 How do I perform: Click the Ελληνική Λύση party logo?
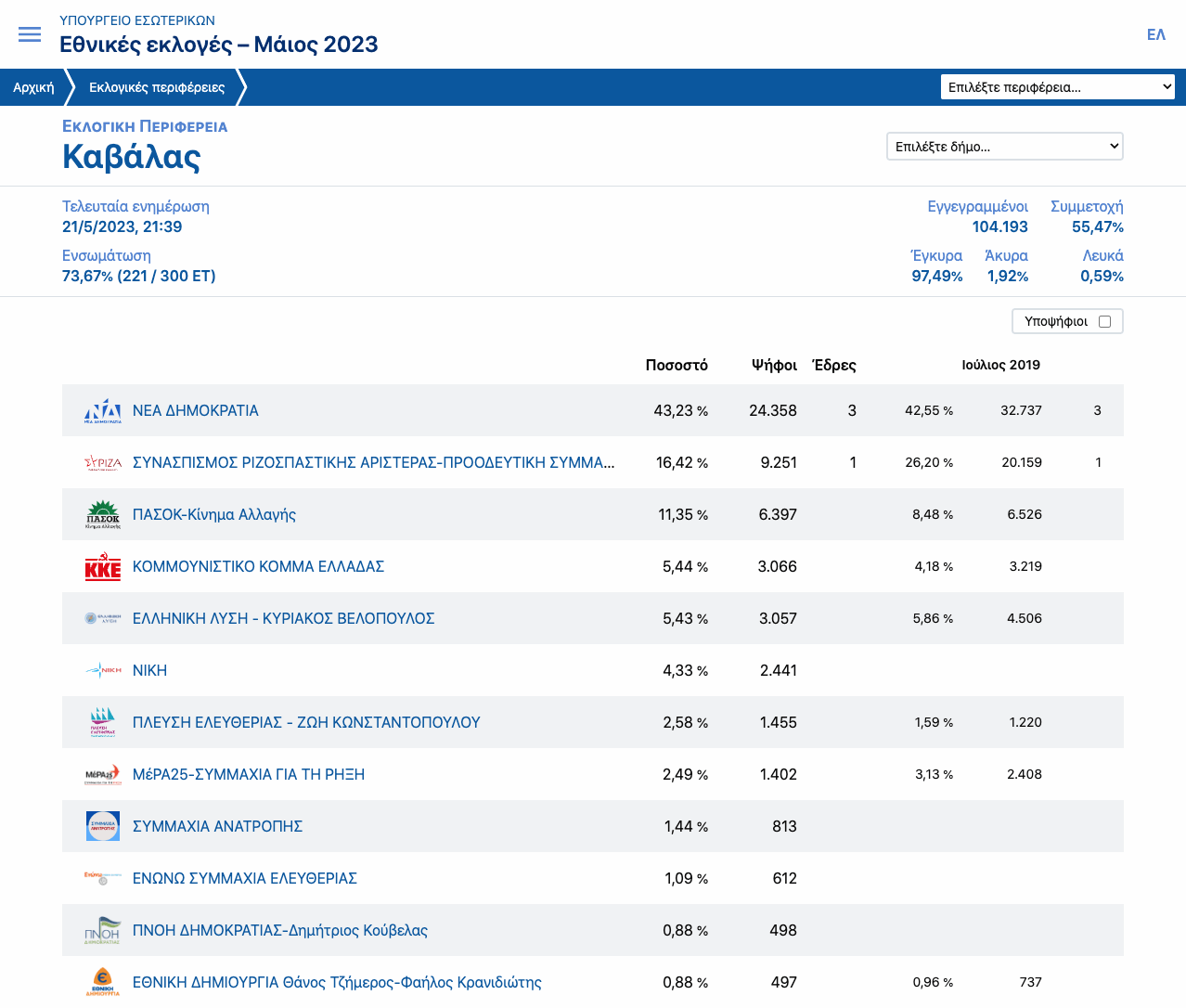[103, 618]
